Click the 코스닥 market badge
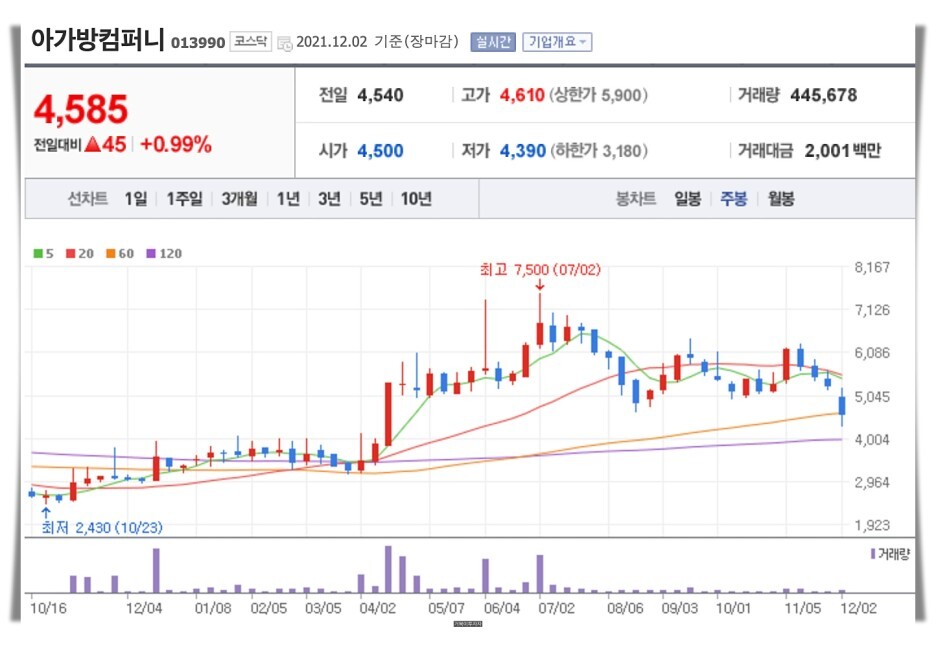This screenshot has width=936, height=647. pos(250,41)
